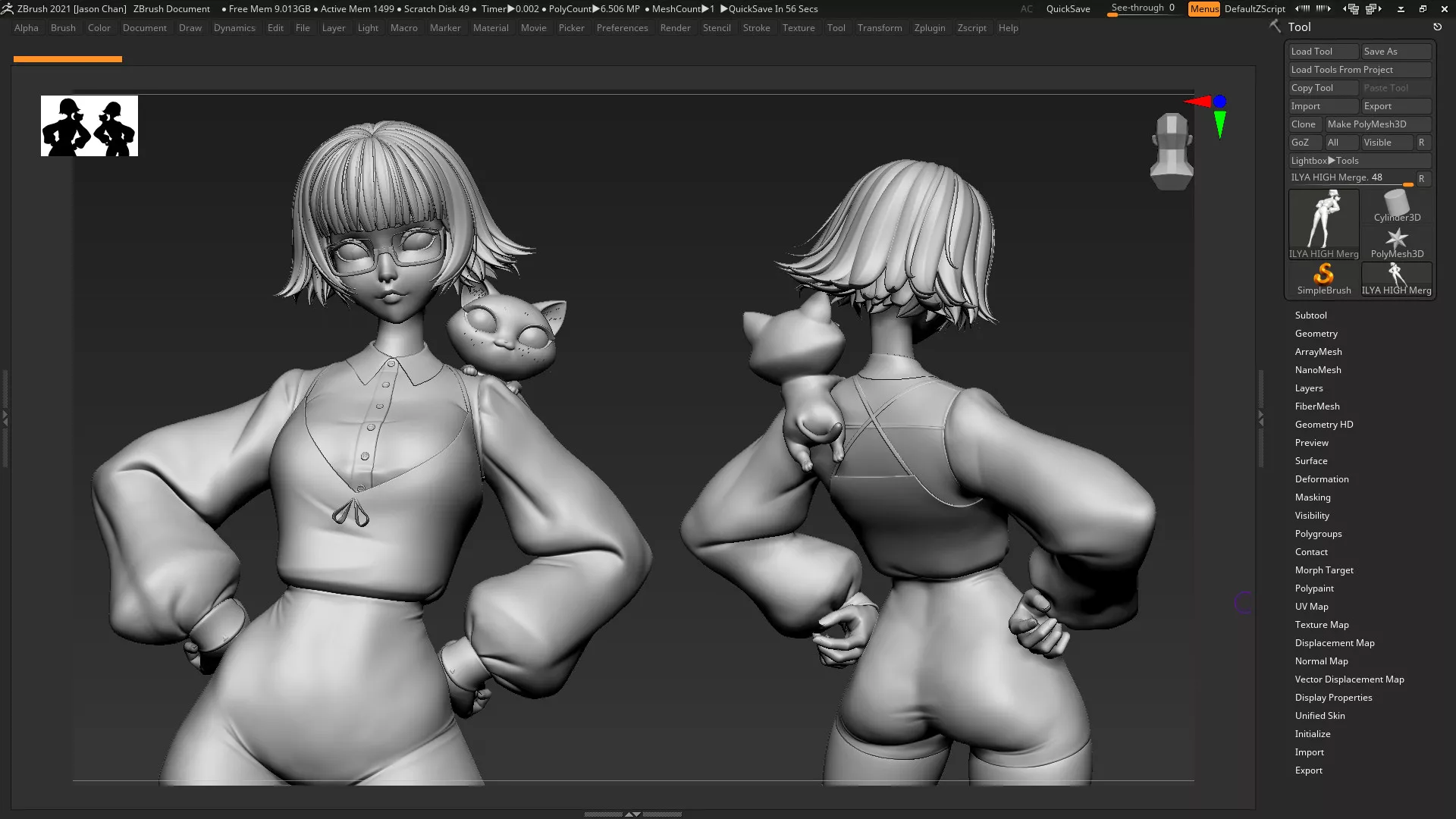Click the camera head orientation widget
1456x819 pixels.
click(1172, 151)
